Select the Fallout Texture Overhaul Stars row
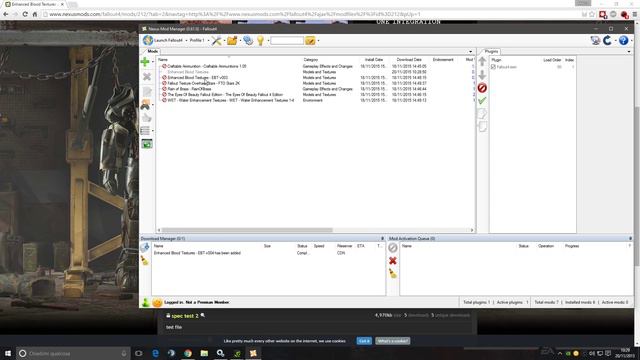The image size is (640, 360). (316, 83)
